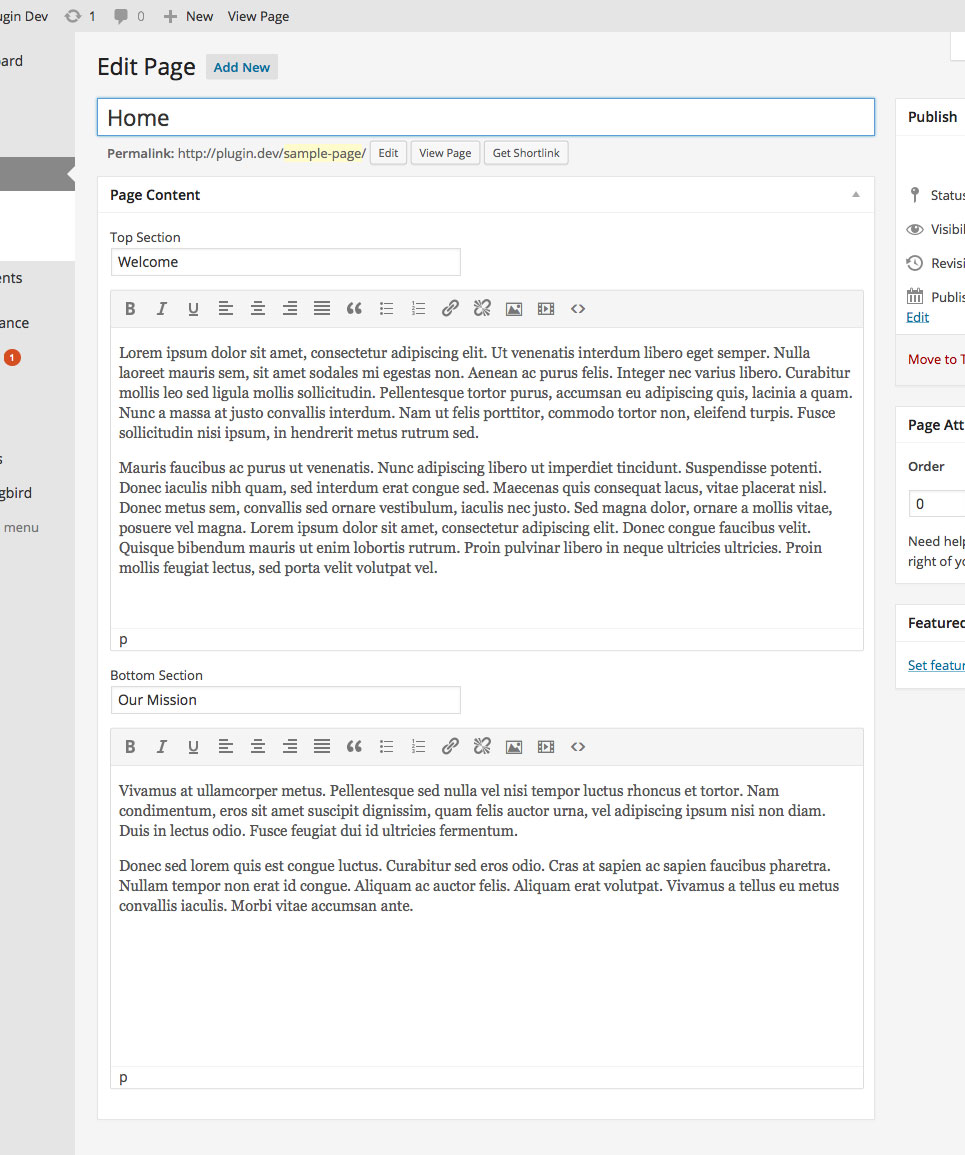Toggle Bold in Bottom Section editor toolbar

click(x=130, y=747)
